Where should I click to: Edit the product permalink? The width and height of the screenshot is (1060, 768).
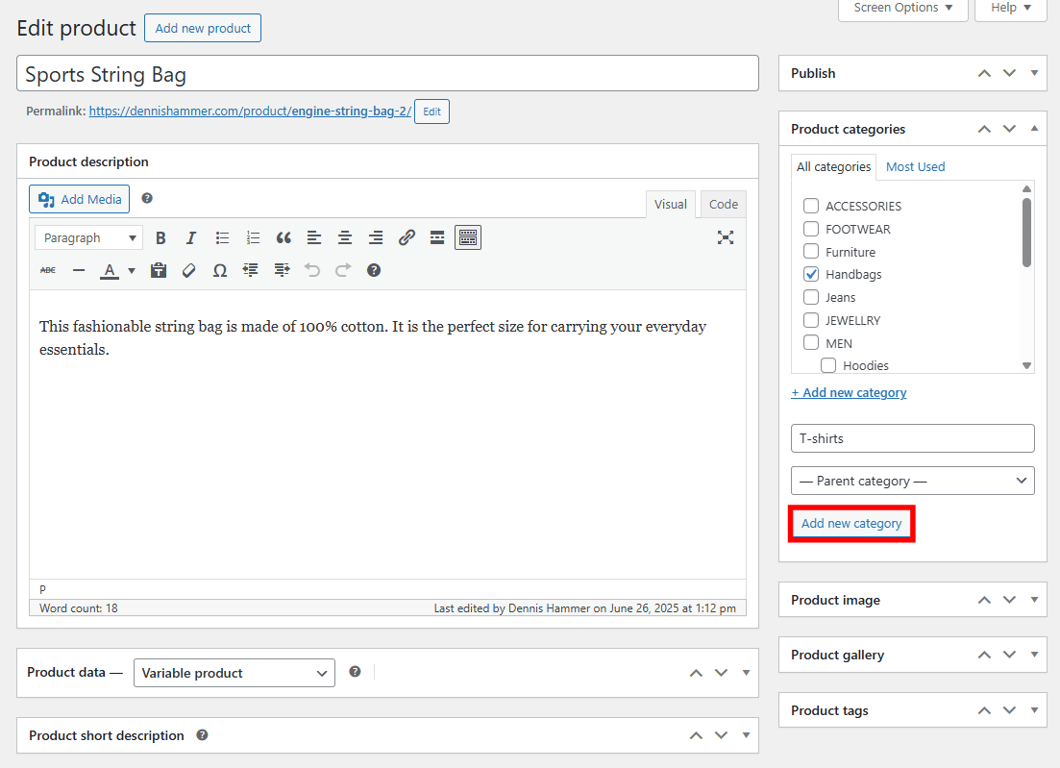click(x=431, y=111)
